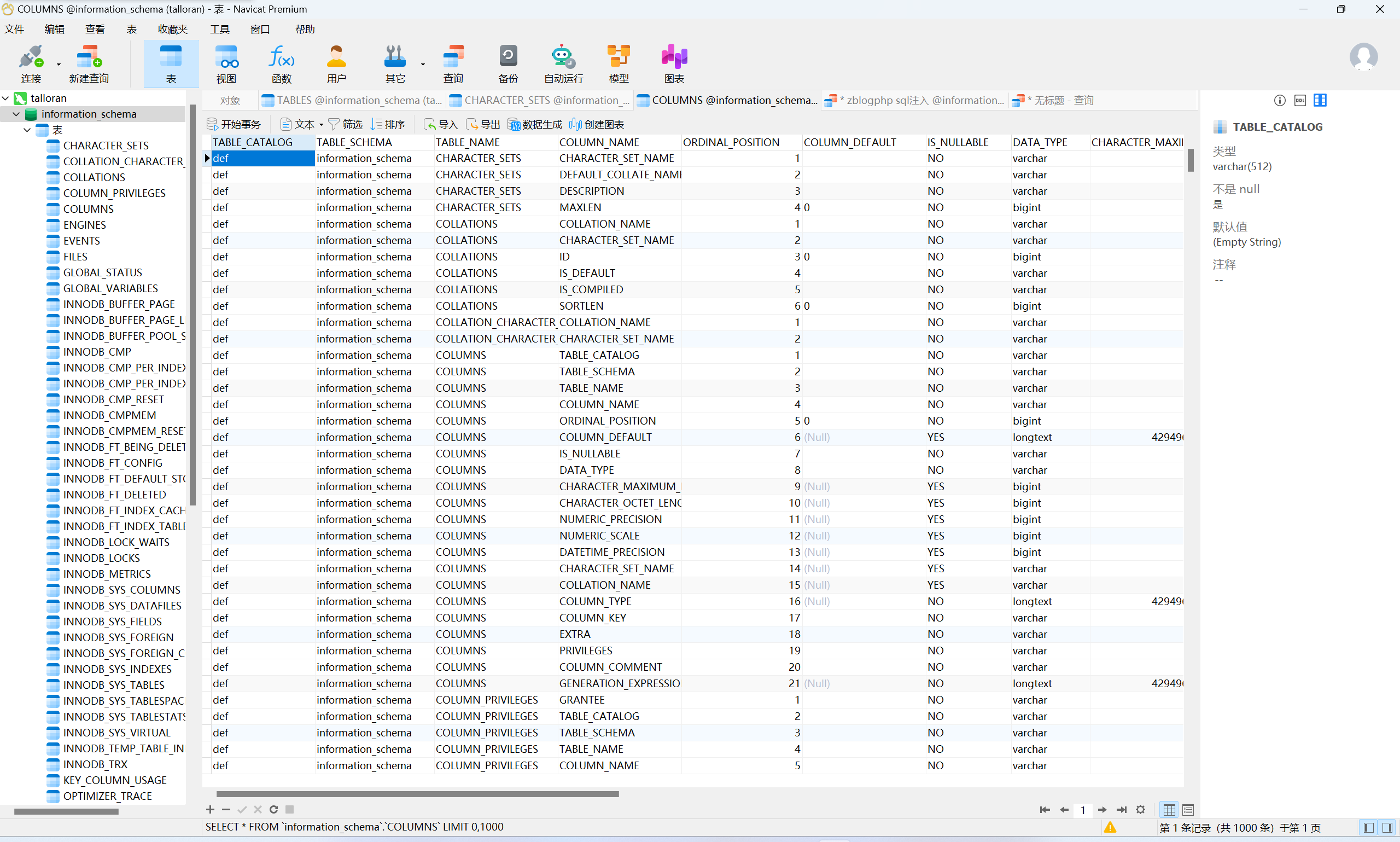Open the 收藏夹 favorites menu

coord(172,30)
